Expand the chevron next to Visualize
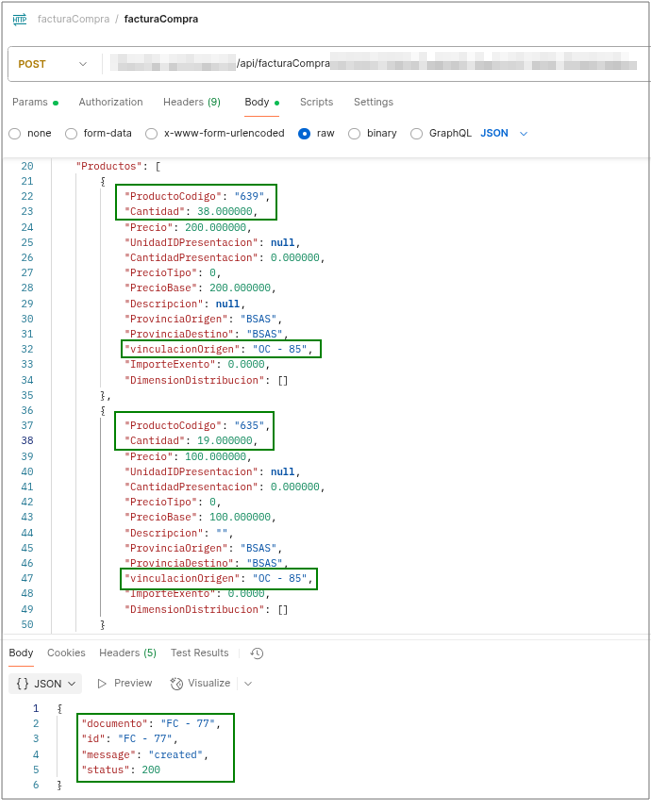The image size is (651, 802). [248, 684]
